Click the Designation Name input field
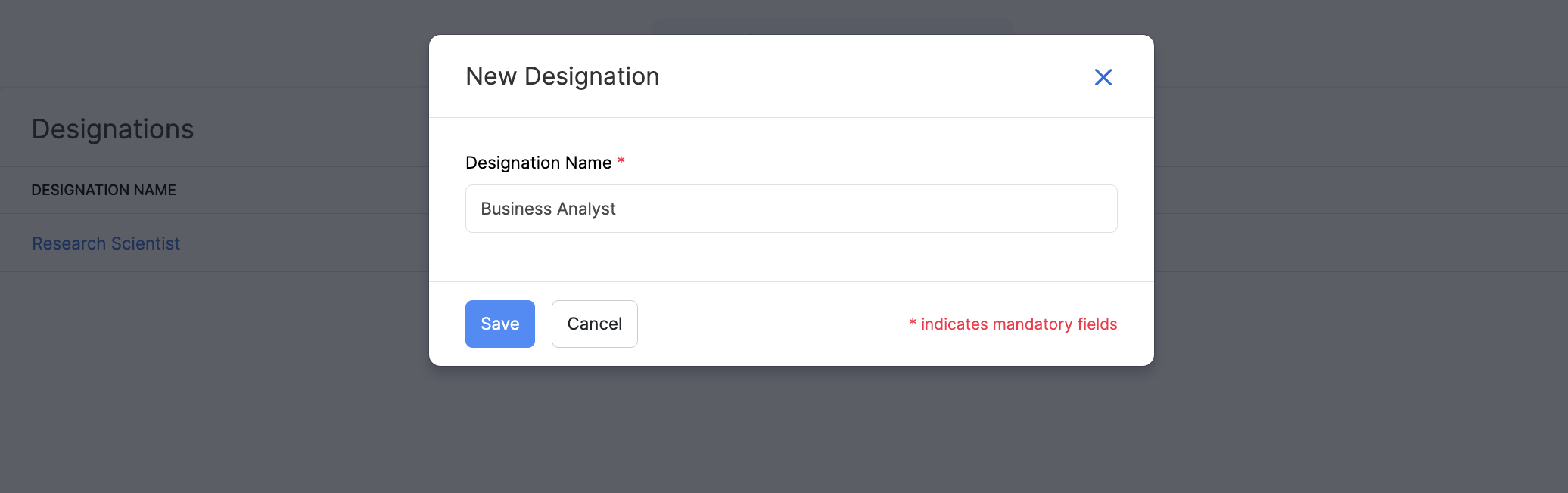 (x=791, y=209)
